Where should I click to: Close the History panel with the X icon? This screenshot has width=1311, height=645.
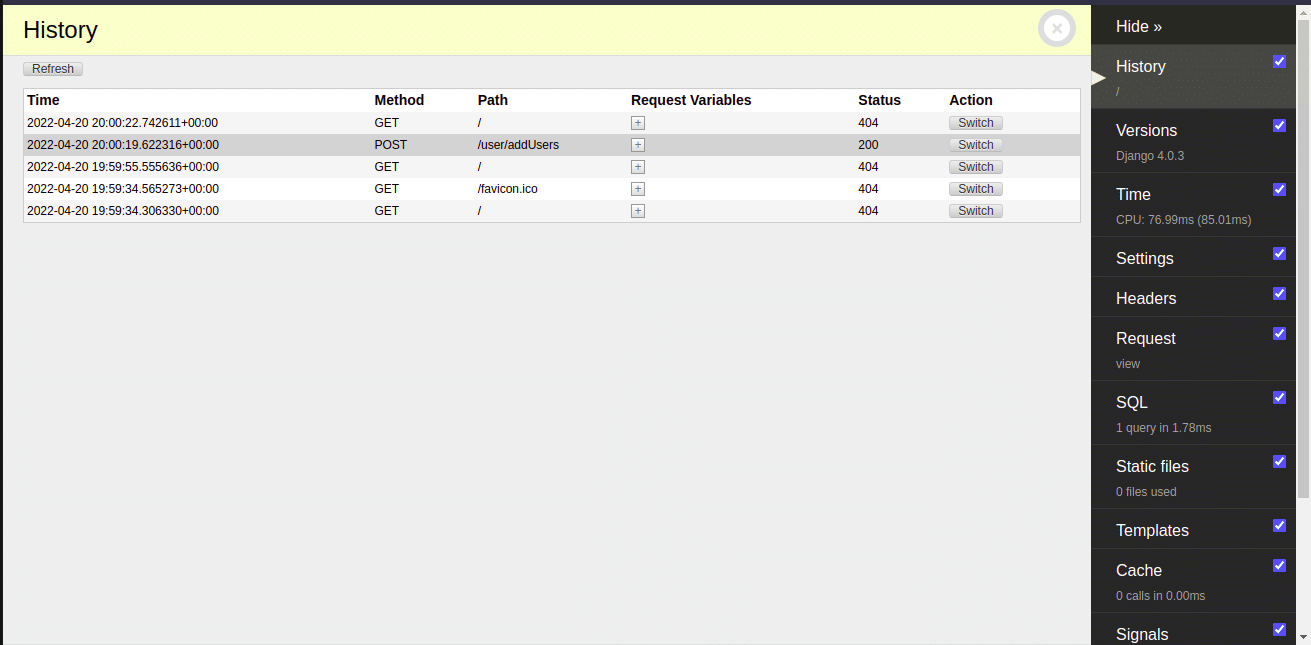pos(1056,28)
